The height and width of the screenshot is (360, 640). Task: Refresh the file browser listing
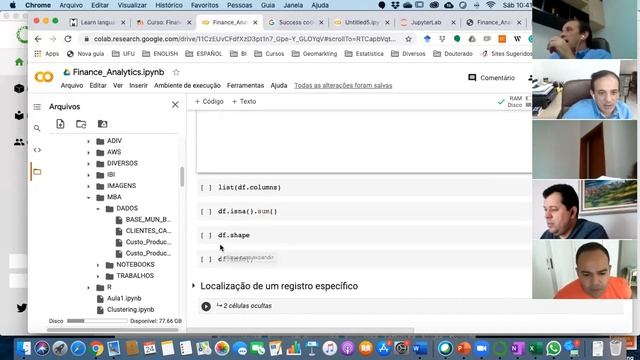(x=81, y=124)
